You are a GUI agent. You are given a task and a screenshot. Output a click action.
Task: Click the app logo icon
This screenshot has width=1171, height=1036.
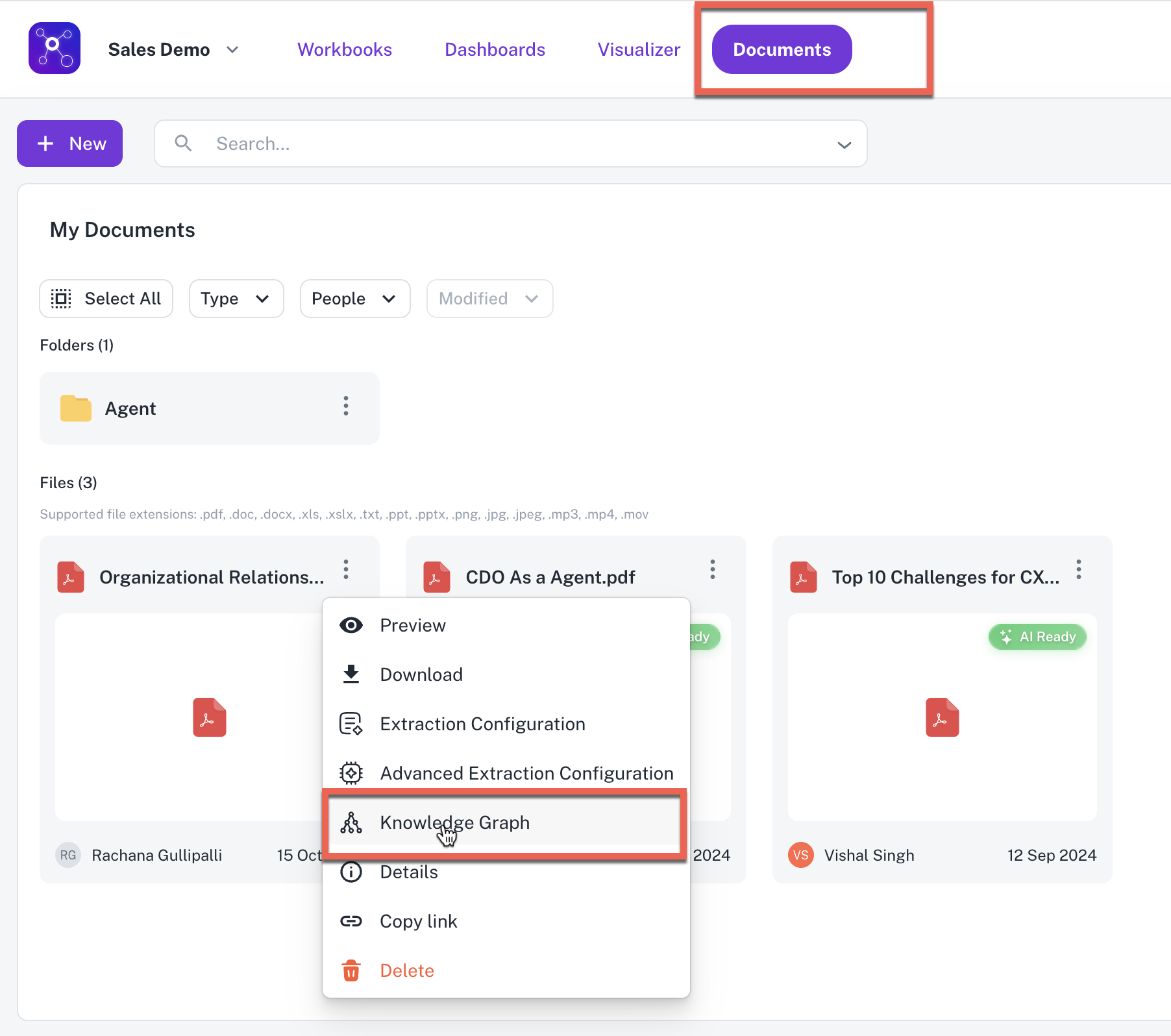(x=55, y=49)
